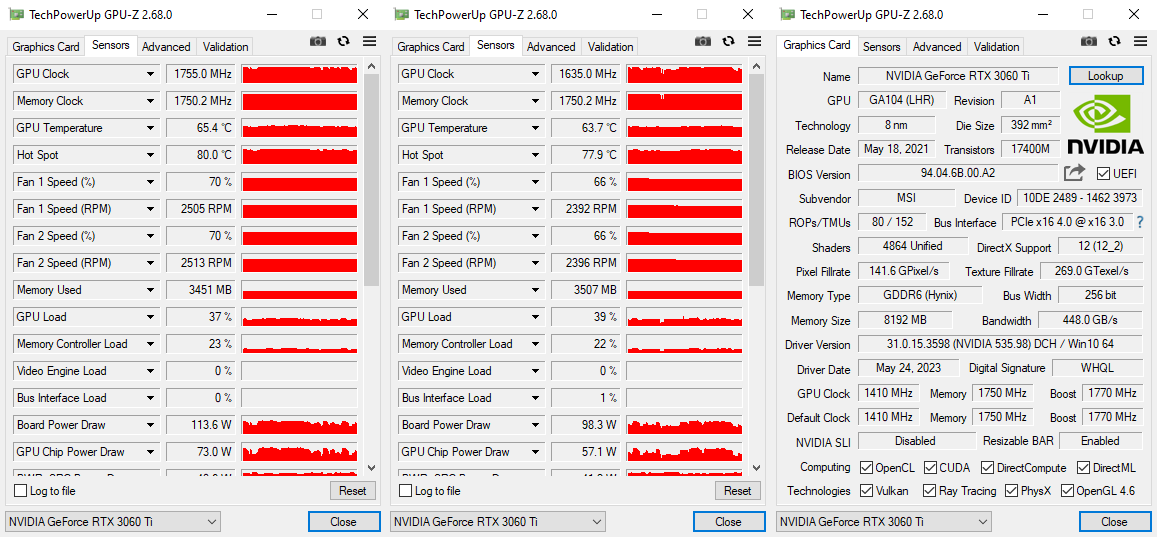Click the GPU Clock graph in the left window
The image size is (1157, 537).
300,74
